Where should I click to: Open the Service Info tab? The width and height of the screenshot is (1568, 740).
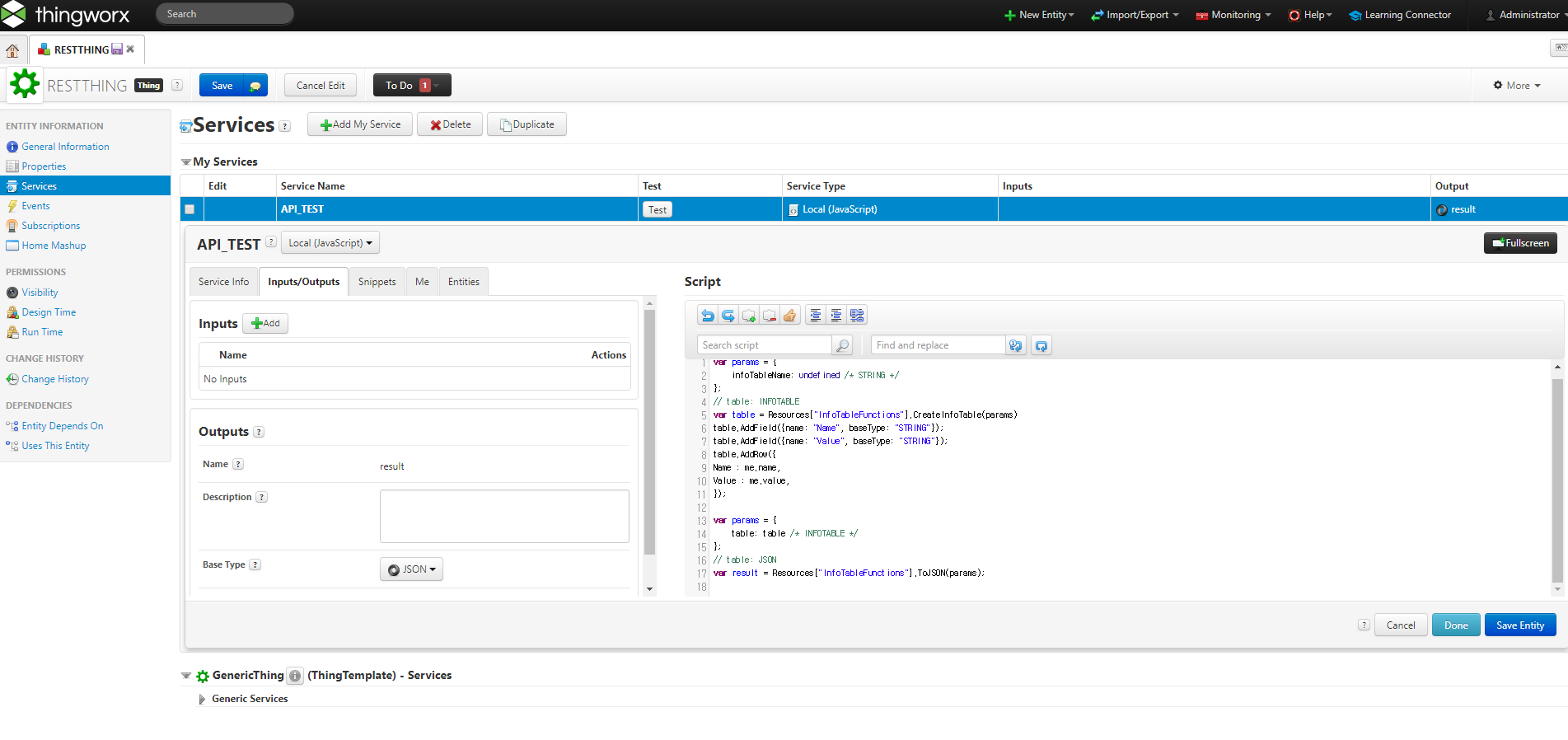[x=223, y=282]
